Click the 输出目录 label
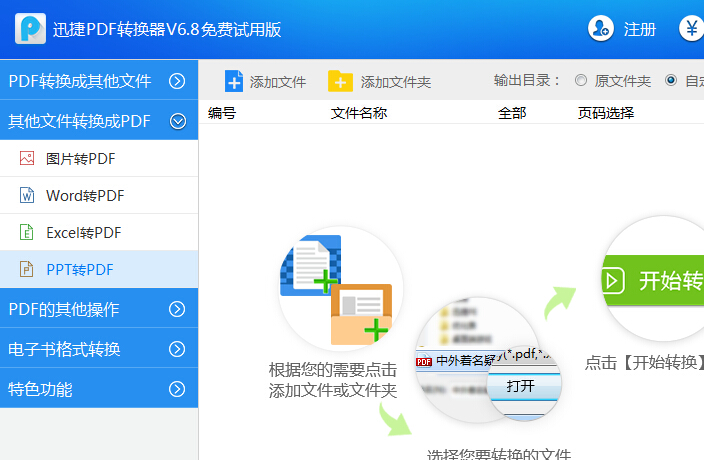Screen dimensions: 704x460 coord(526,80)
